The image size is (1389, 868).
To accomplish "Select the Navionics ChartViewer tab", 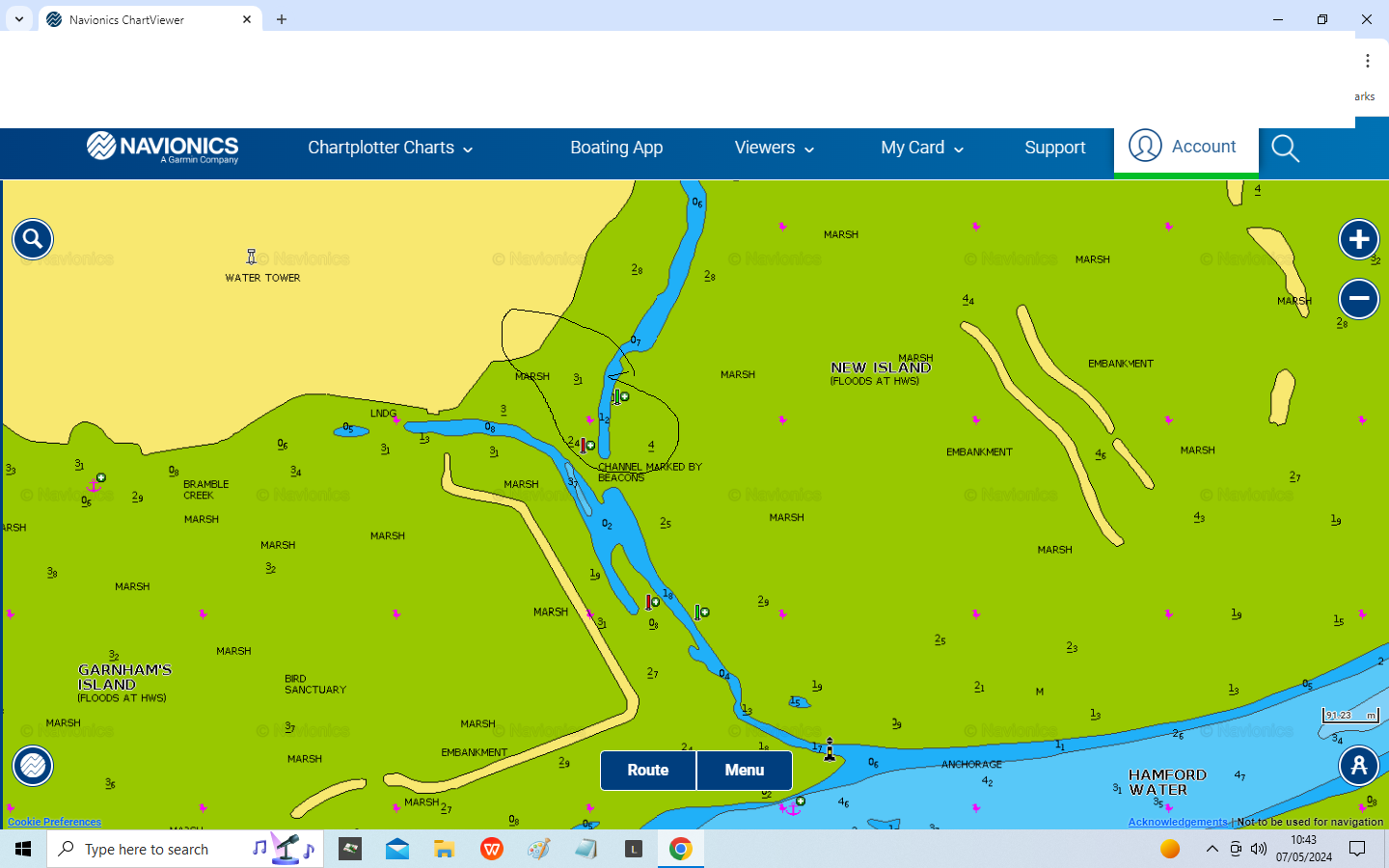I will point(150,19).
